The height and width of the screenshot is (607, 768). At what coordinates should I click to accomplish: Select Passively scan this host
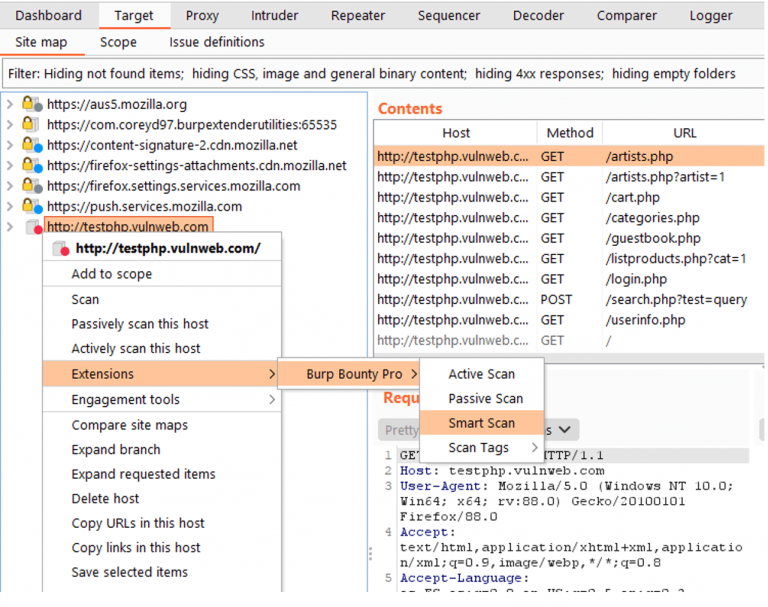pos(162,324)
